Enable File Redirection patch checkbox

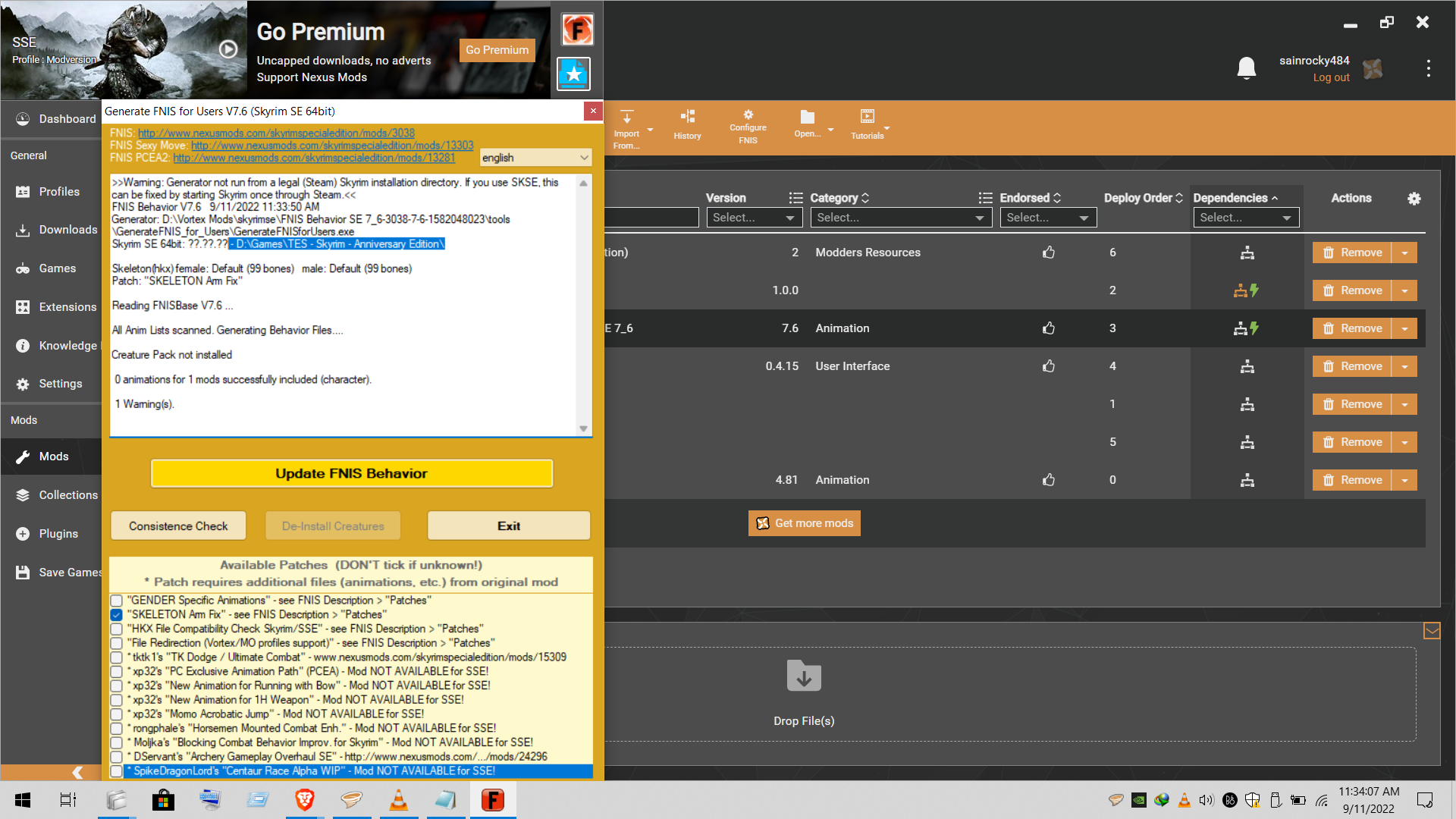point(117,643)
